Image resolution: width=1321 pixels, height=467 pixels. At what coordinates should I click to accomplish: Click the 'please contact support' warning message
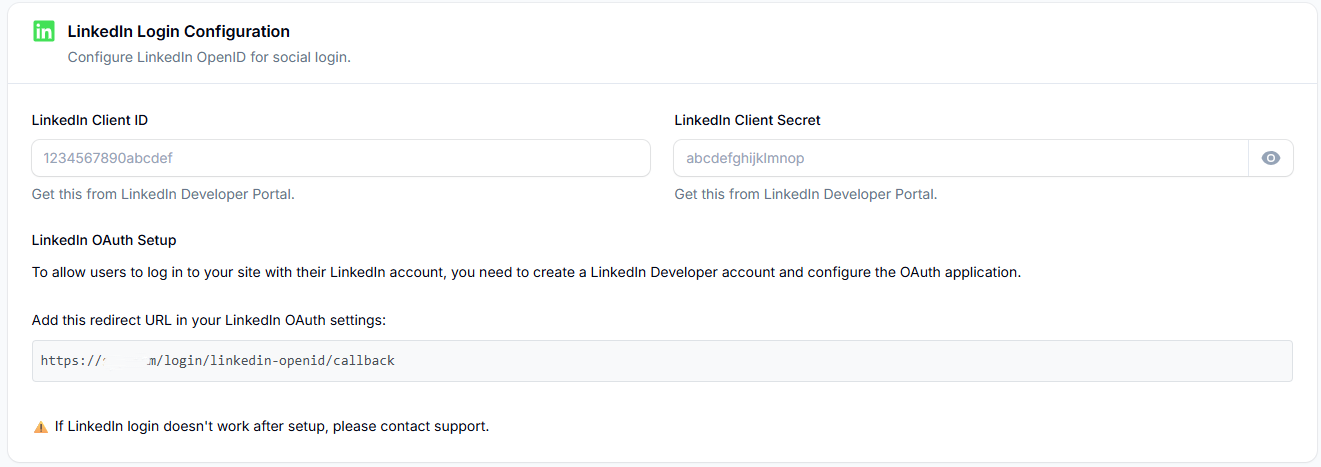point(272,426)
